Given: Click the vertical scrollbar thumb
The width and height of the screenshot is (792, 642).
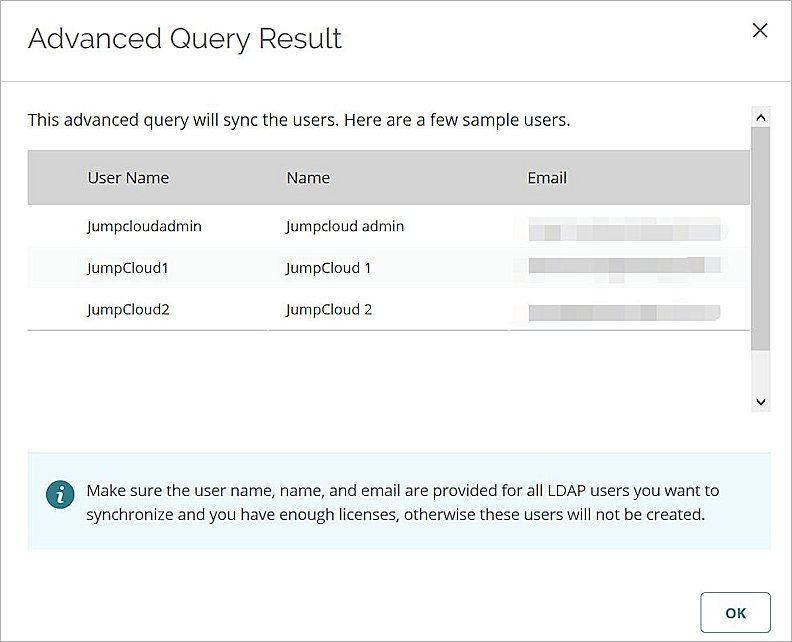Looking at the screenshot, I should point(761,239).
